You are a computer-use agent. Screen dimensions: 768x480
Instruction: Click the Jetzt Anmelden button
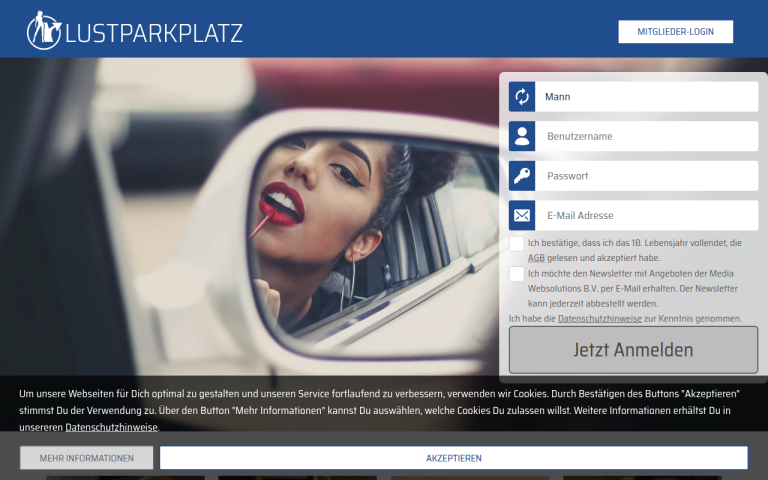(x=633, y=350)
